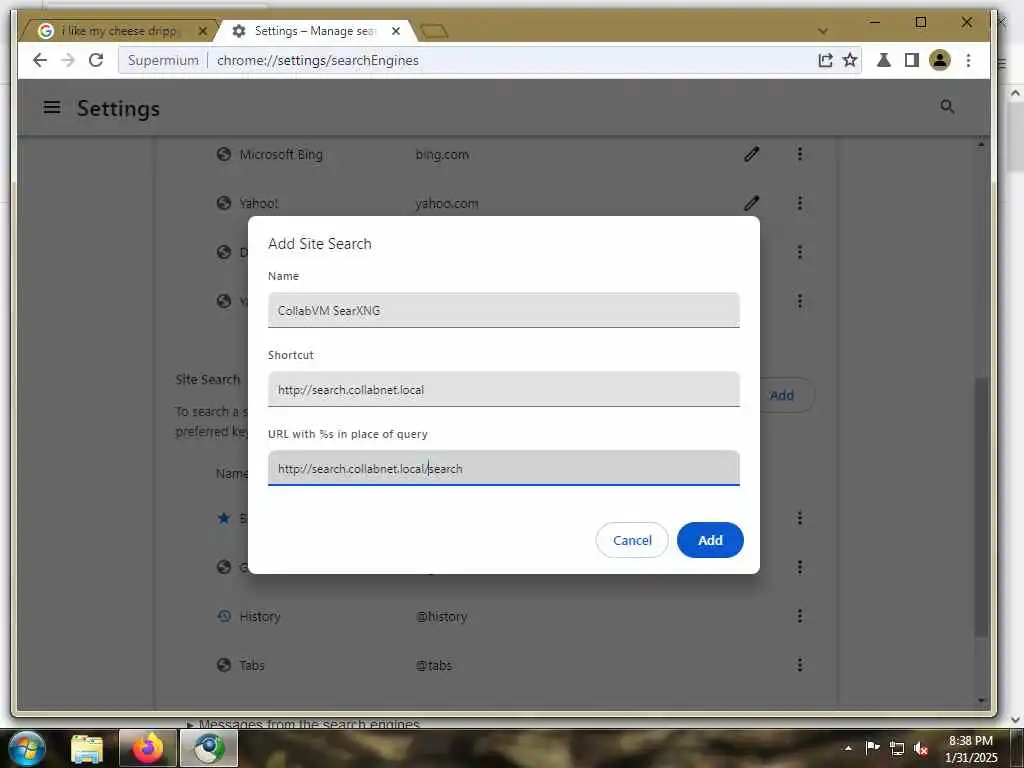Image resolution: width=1024 pixels, height=768 pixels.
Task: Switch to the 'i like my cheese dripp' tab
Action: coord(118,31)
